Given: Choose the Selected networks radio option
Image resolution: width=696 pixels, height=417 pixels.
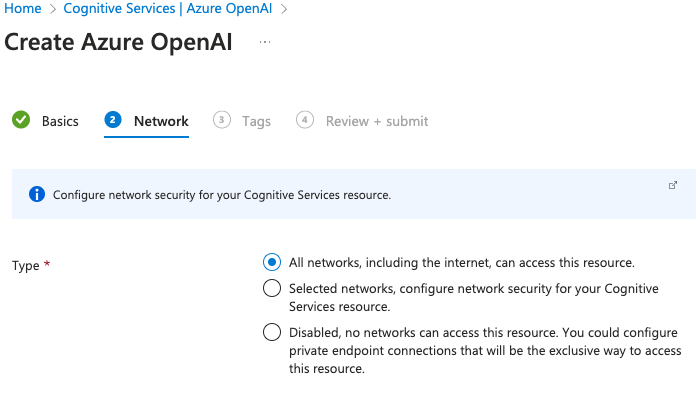Looking at the screenshot, I should 271,289.
